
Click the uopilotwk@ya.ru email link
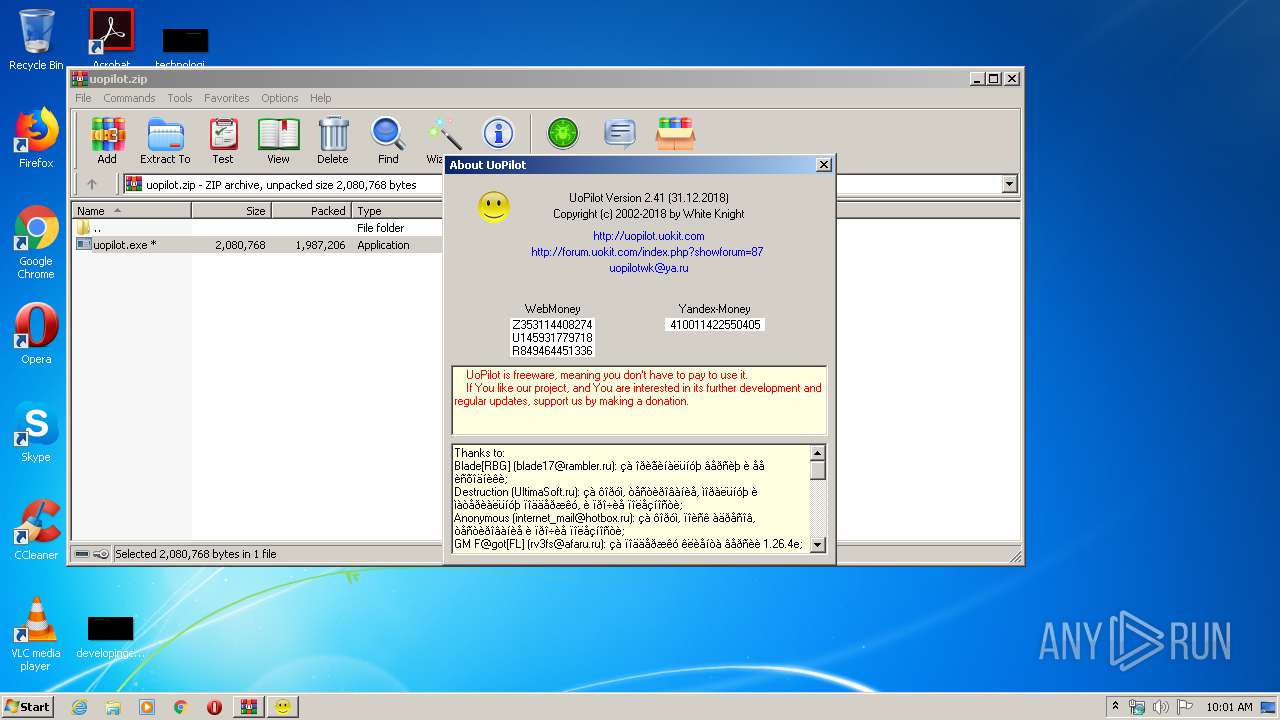pyautogui.click(x=649, y=268)
